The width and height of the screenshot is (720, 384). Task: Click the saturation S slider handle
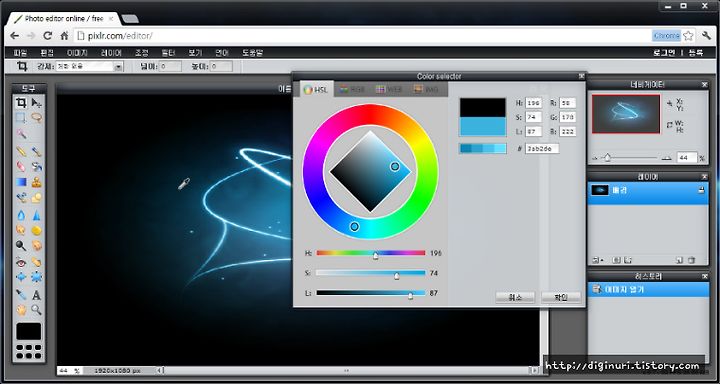[397, 276]
